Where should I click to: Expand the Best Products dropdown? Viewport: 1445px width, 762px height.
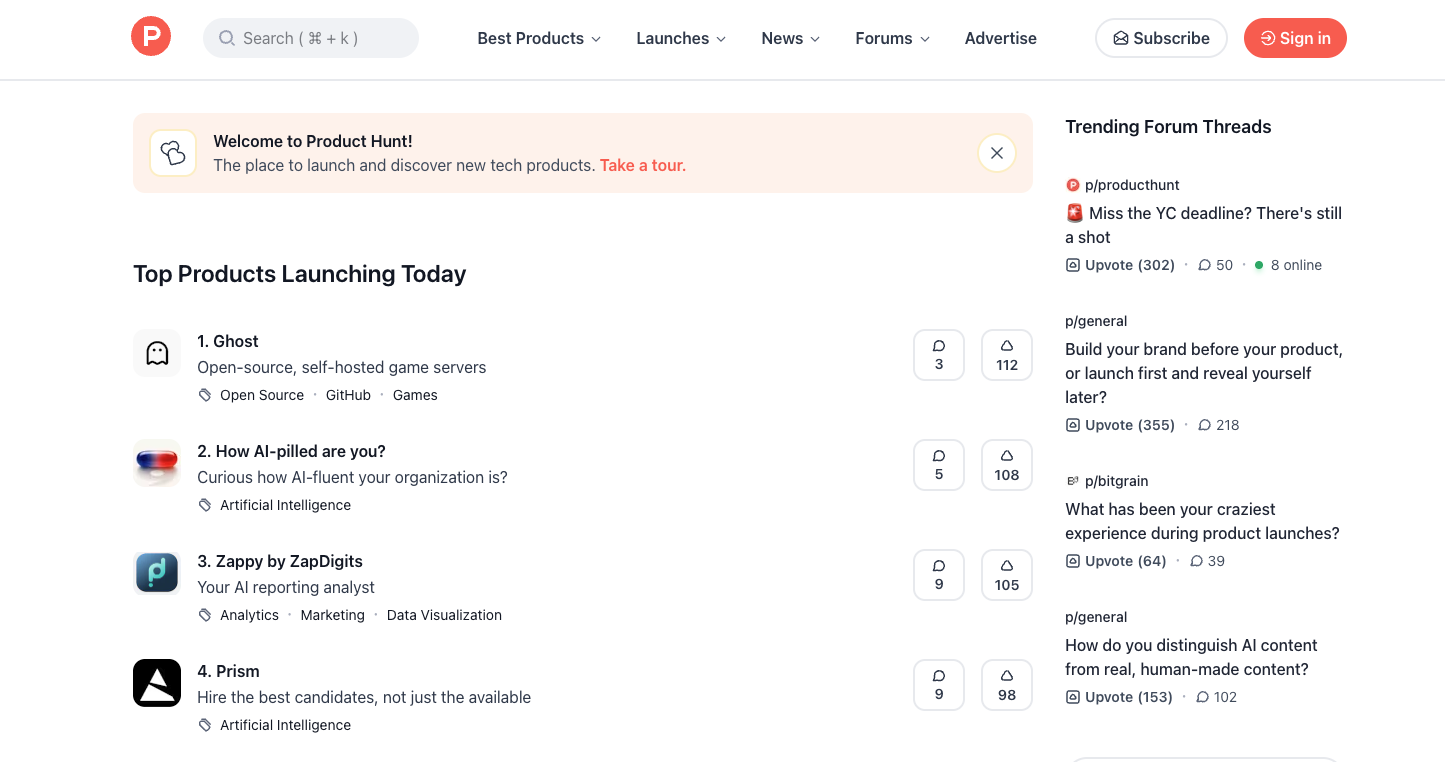coord(539,38)
